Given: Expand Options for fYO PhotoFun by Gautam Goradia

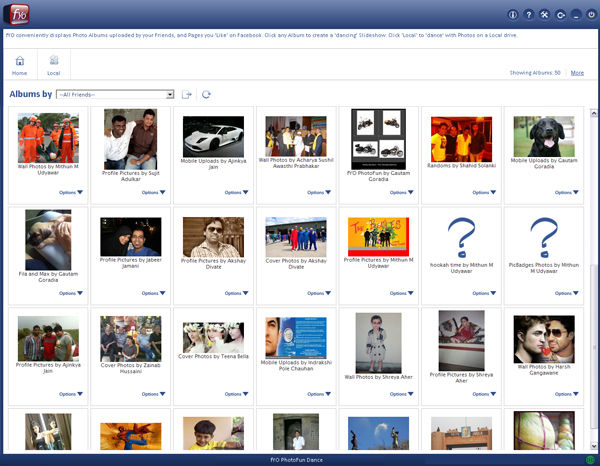Looking at the screenshot, I should tap(402, 192).
